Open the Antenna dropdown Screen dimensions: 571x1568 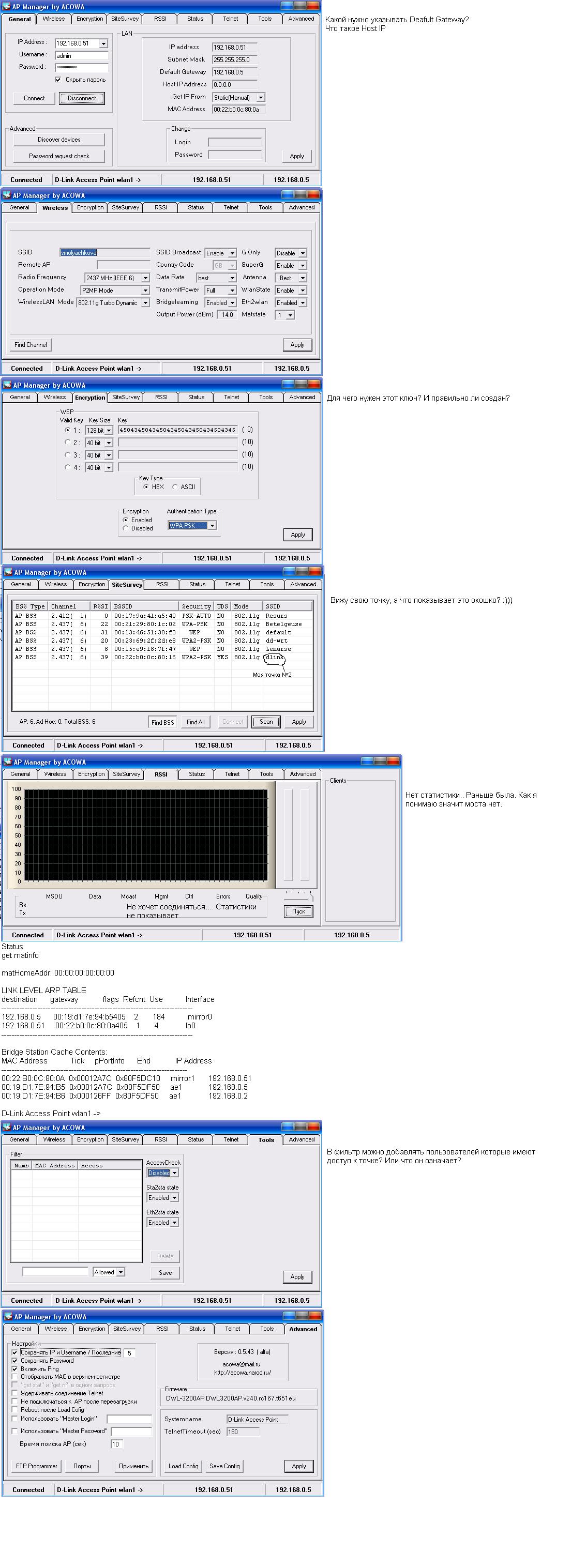click(302, 278)
